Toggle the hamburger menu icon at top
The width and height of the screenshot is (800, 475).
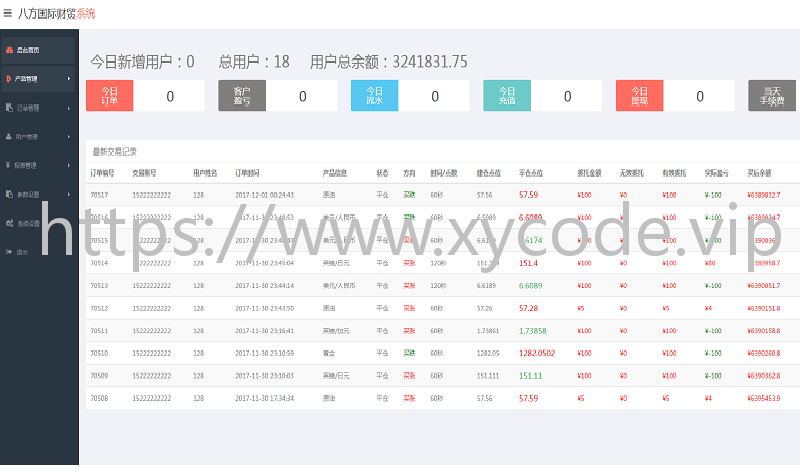[x=8, y=13]
